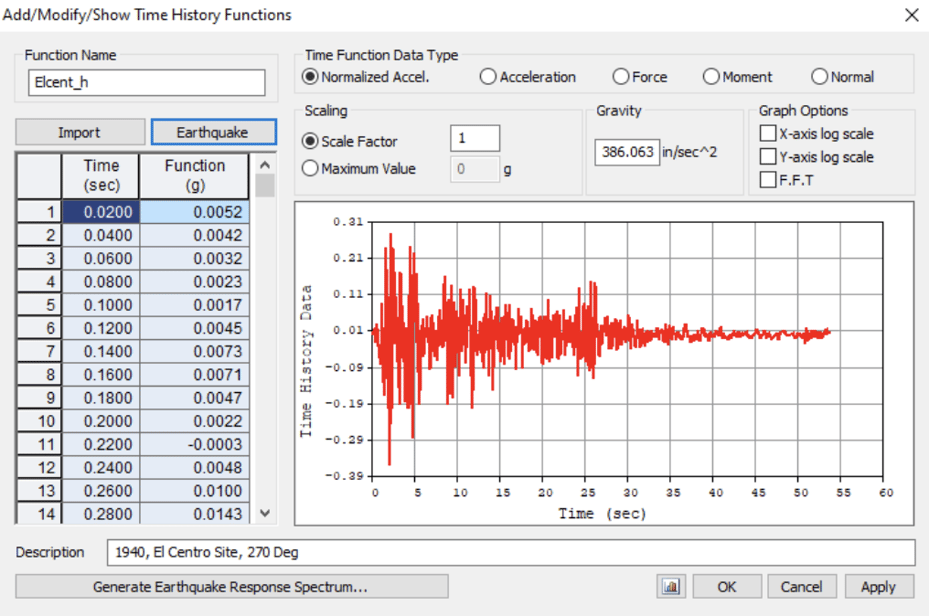Viewport: 929px width, 616px height.
Task: Click the table scroll down arrow
Action: point(265,513)
